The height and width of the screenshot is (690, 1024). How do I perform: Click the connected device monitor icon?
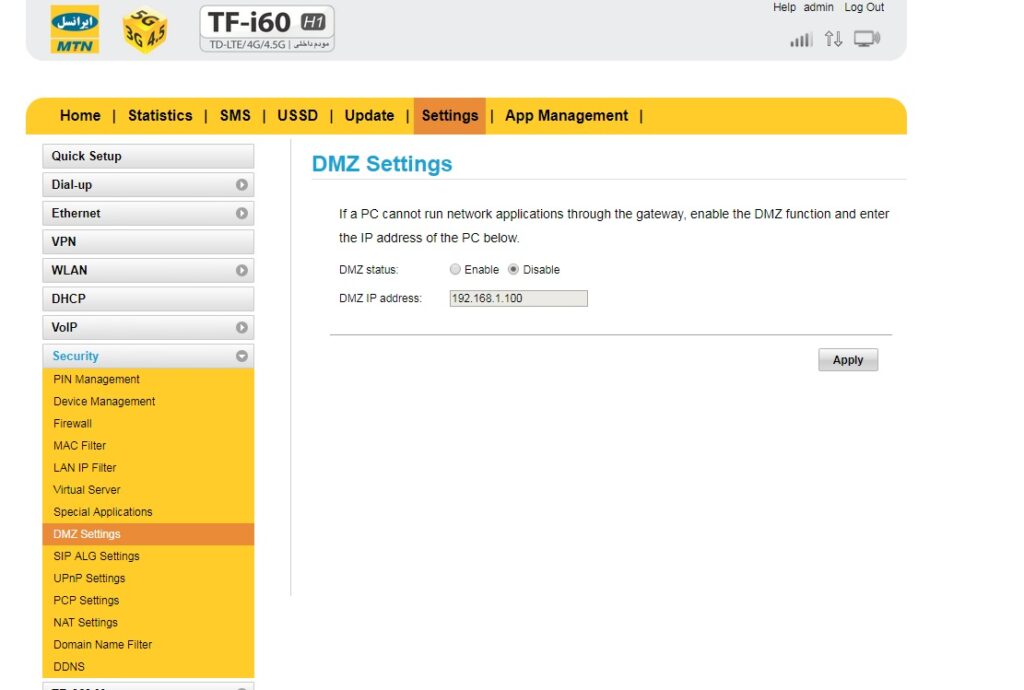[x=867, y=39]
